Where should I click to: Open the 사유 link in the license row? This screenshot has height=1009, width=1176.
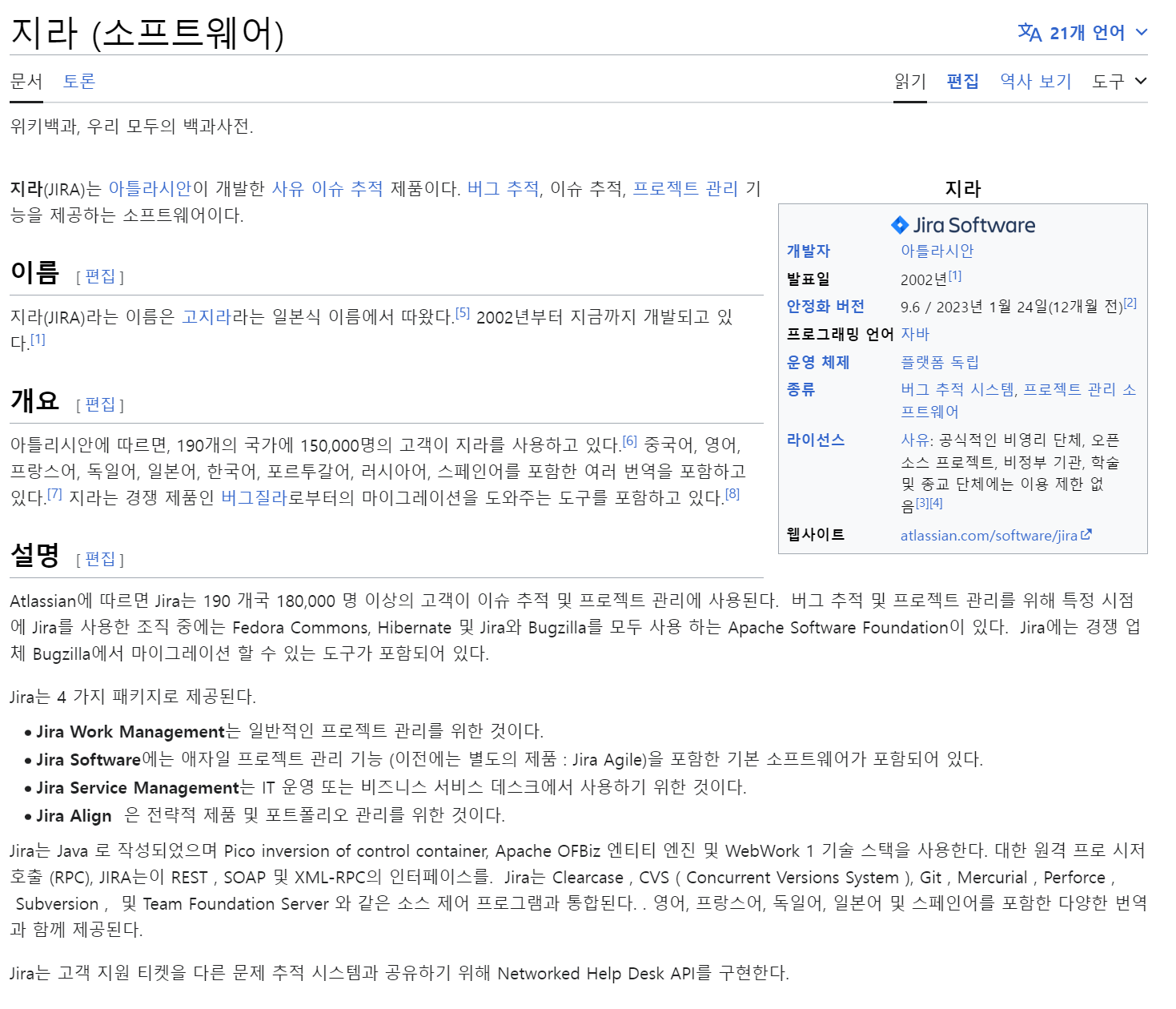[915, 440]
